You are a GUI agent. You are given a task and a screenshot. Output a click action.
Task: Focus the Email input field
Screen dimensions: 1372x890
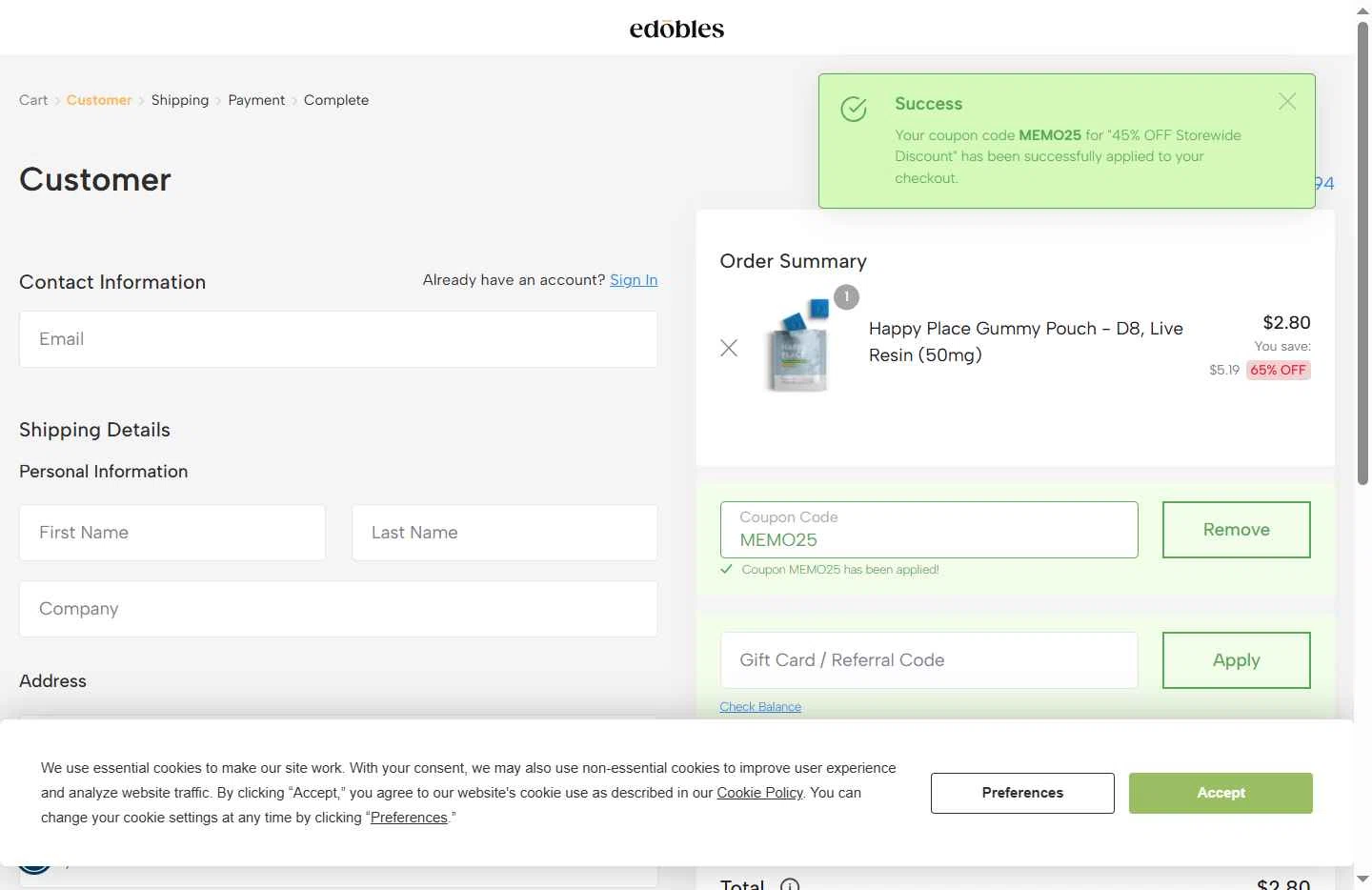[338, 339]
